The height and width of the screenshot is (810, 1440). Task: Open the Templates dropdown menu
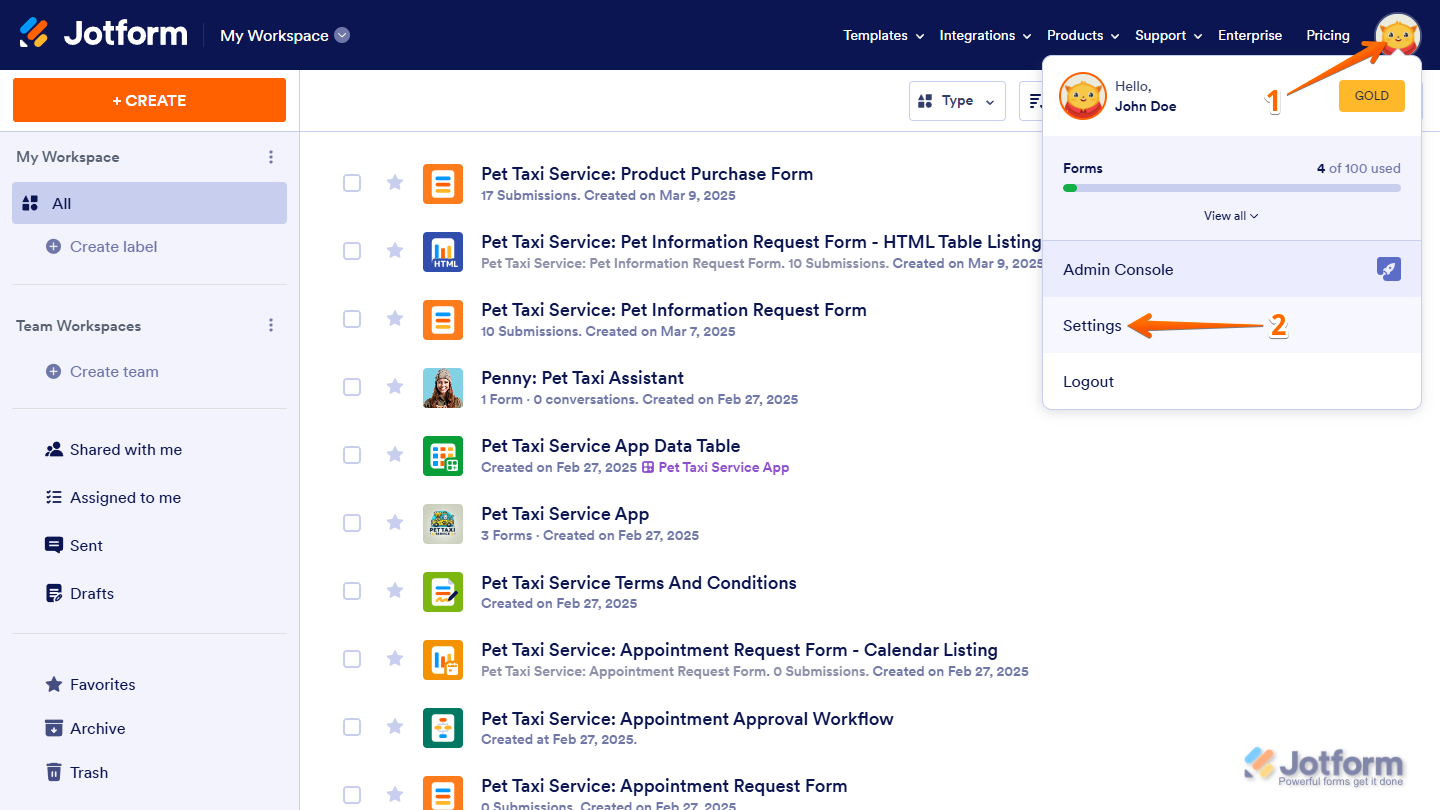[x=883, y=35]
